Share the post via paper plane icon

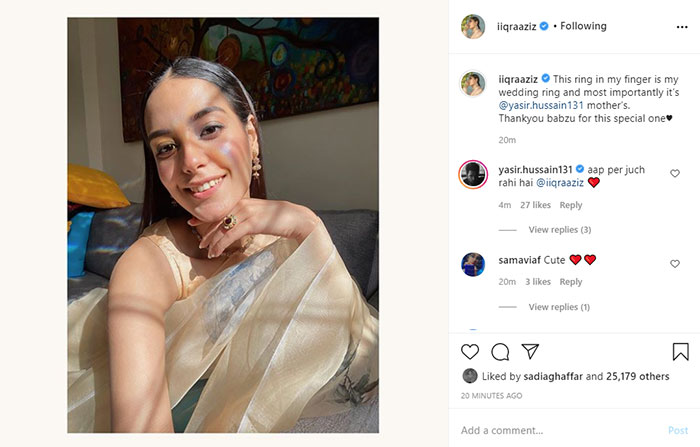[x=530, y=351]
